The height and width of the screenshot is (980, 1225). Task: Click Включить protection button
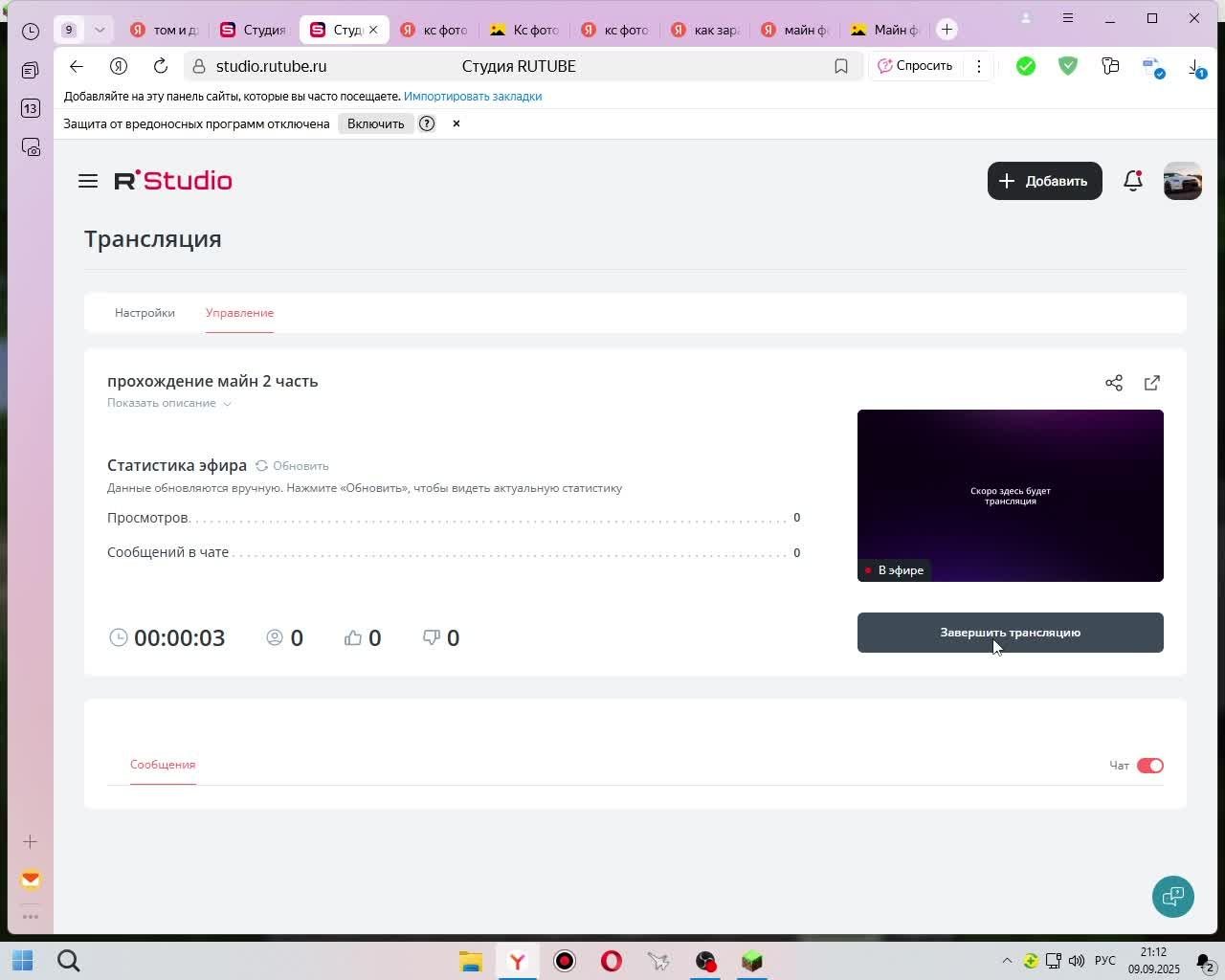tap(376, 123)
